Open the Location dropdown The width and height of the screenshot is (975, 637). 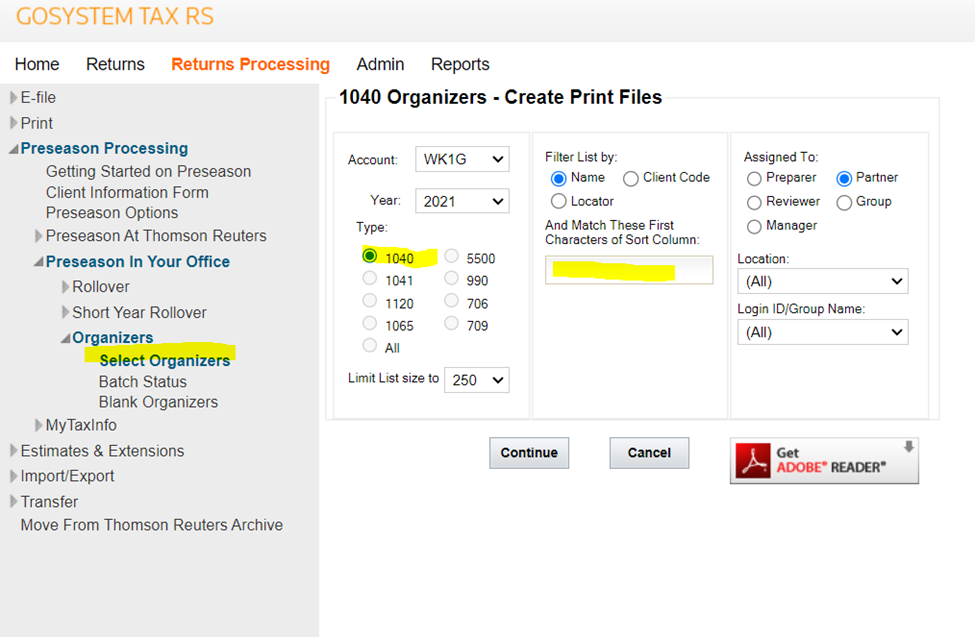point(823,281)
